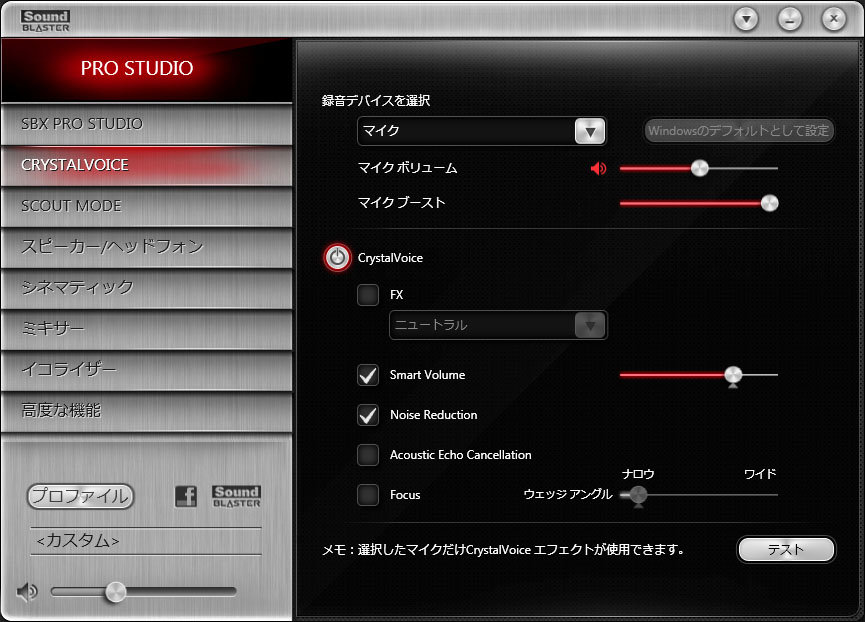Open the FX preset ニュートラル dropdown
865x622 pixels.
pos(590,325)
